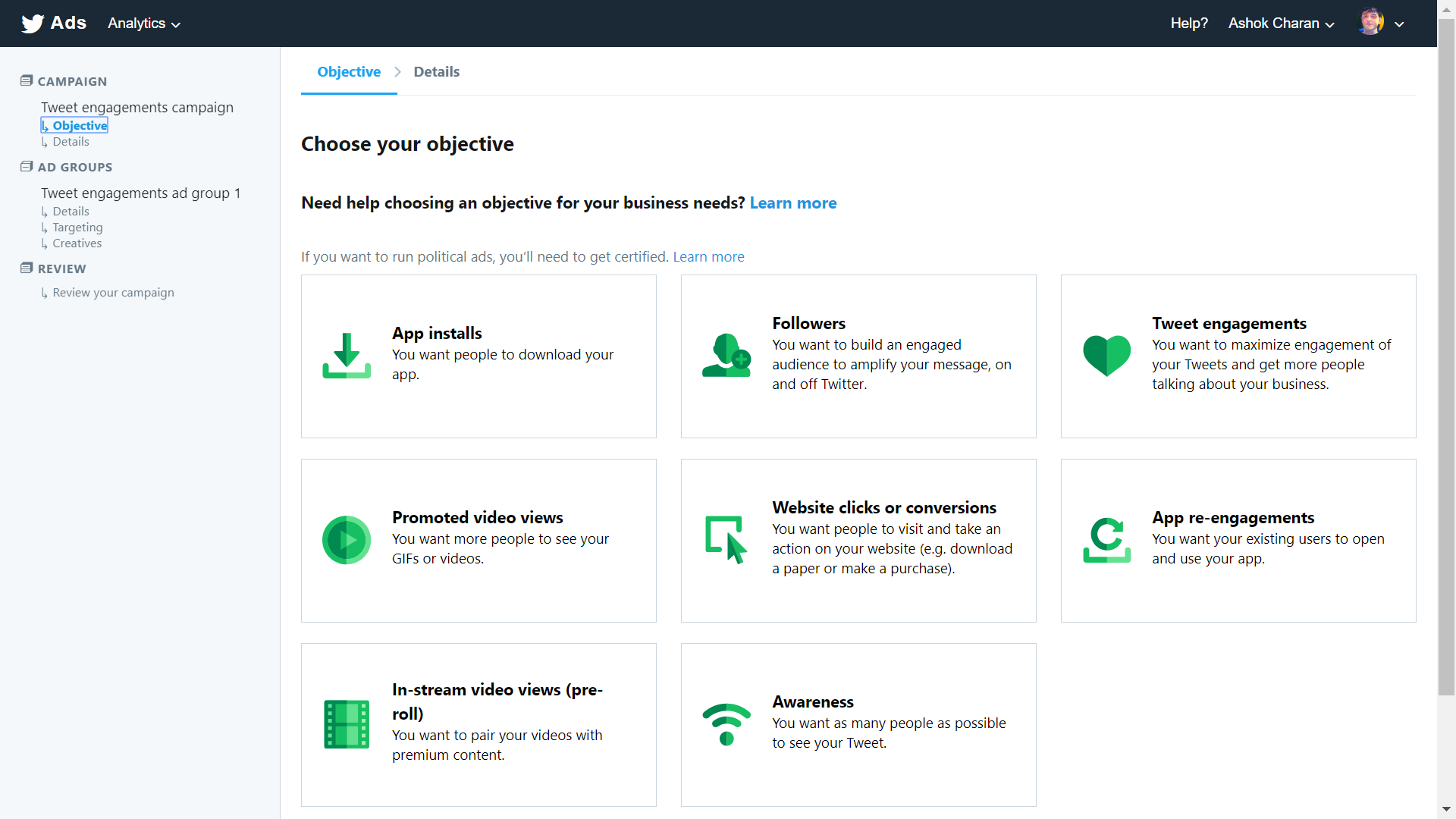Open Targeting in the sidebar
Image resolution: width=1456 pixels, height=819 pixels.
click(72, 227)
